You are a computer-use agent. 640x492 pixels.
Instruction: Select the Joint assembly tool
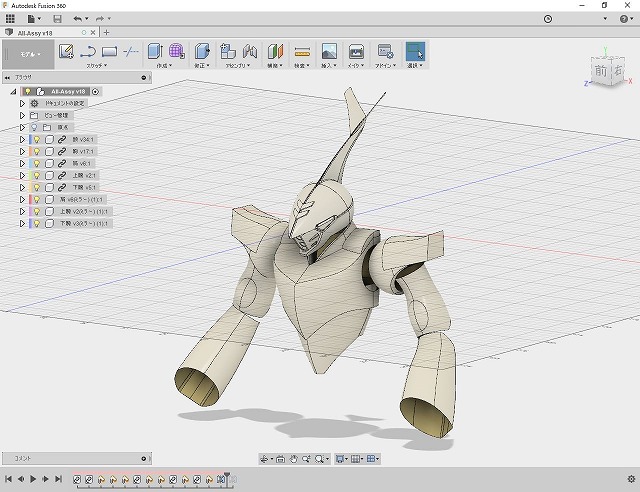[x=250, y=51]
